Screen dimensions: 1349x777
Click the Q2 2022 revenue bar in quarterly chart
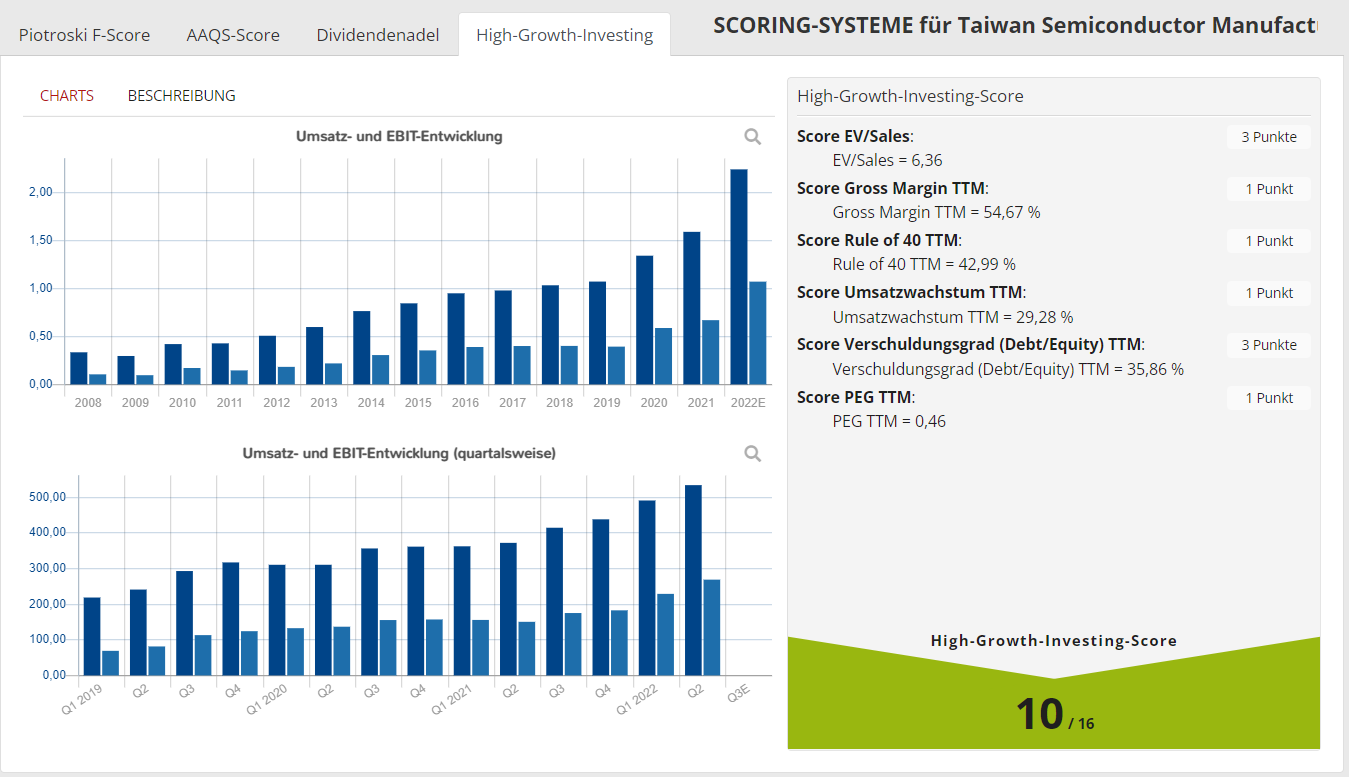692,580
